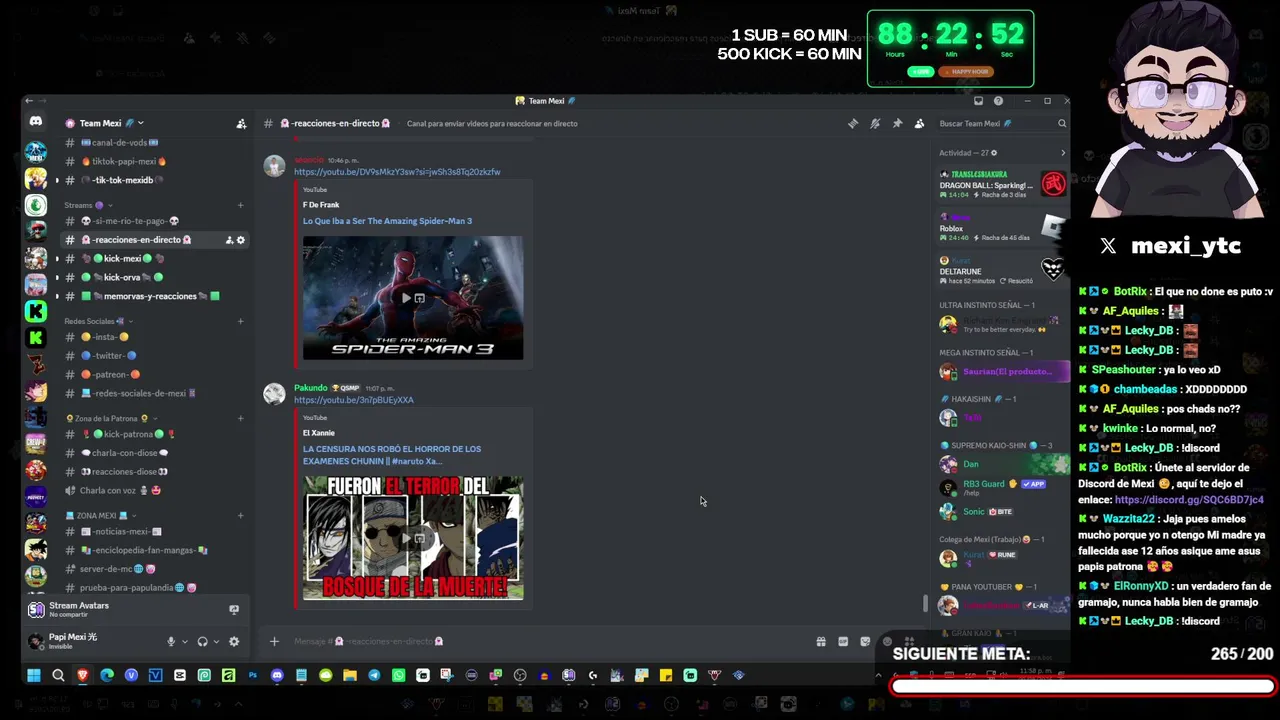Screen dimensions: 1280x720
Task: Add a channel to Redes Sociales category
Action: (x=240, y=321)
